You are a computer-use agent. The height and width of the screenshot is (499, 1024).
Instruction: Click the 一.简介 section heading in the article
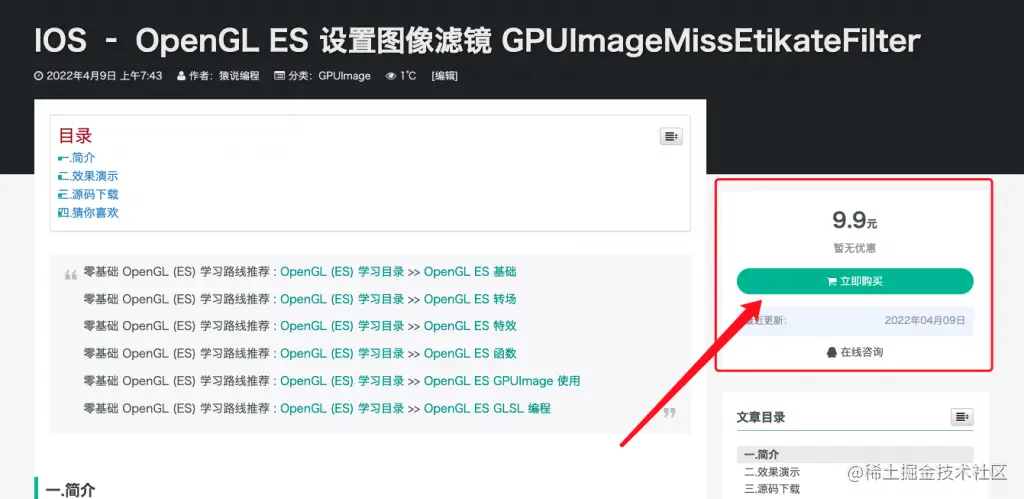(69, 491)
